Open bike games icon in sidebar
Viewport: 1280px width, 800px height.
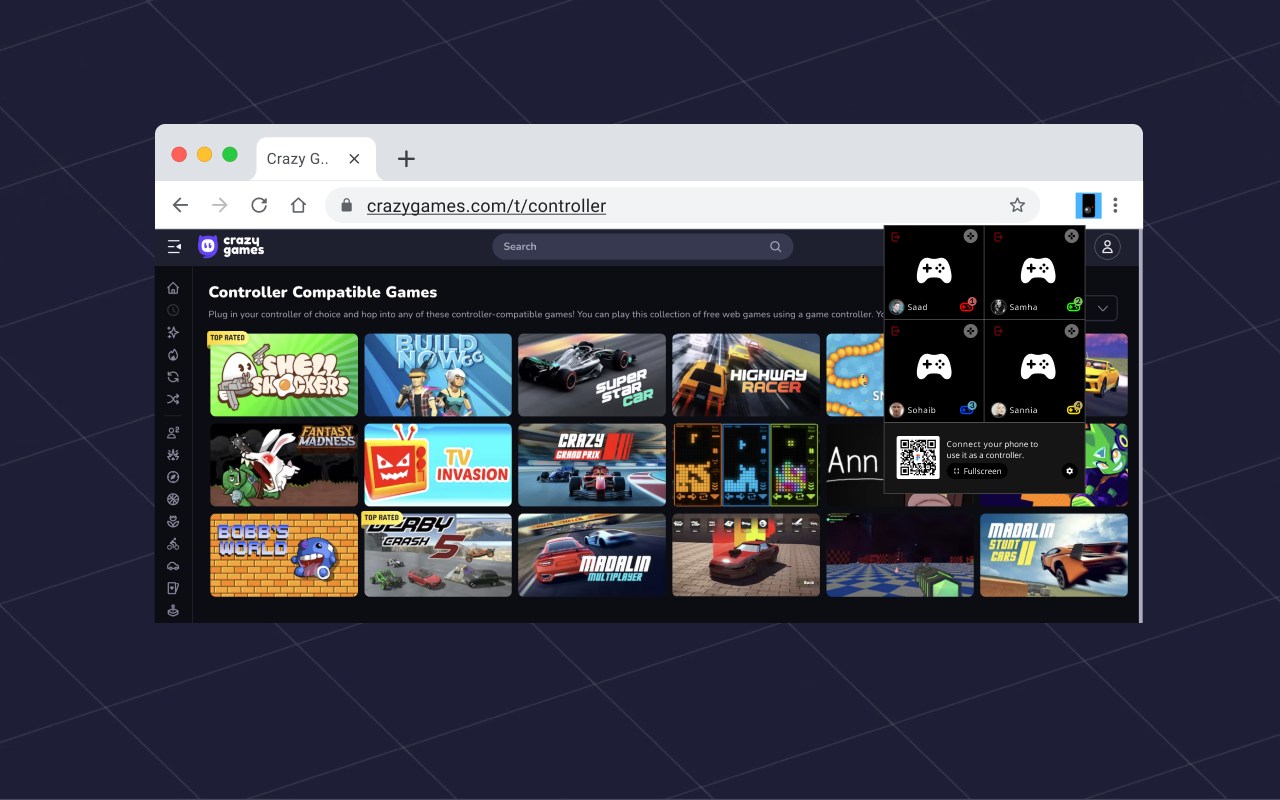click(x=173, y=544)
